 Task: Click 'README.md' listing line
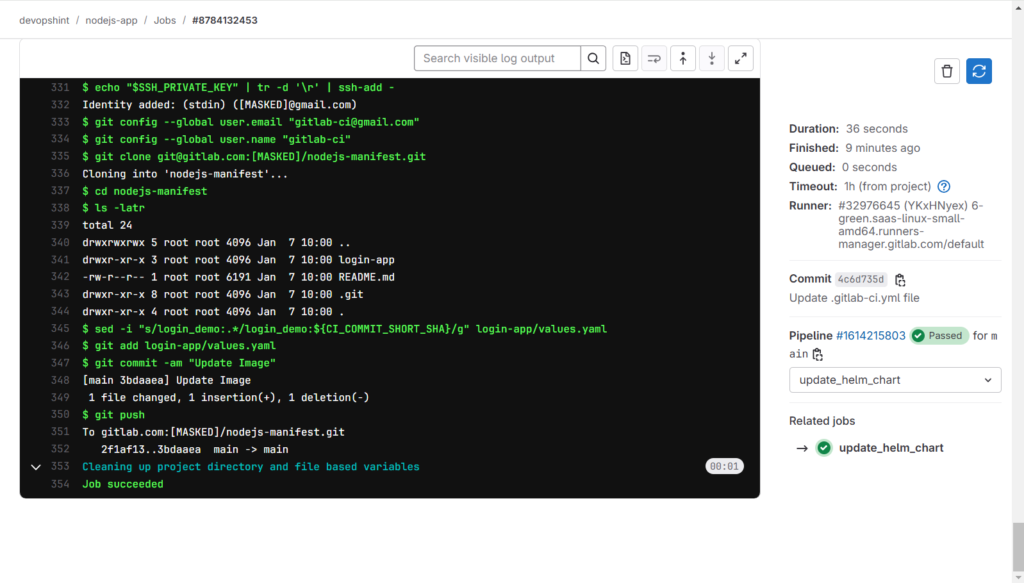238,277
